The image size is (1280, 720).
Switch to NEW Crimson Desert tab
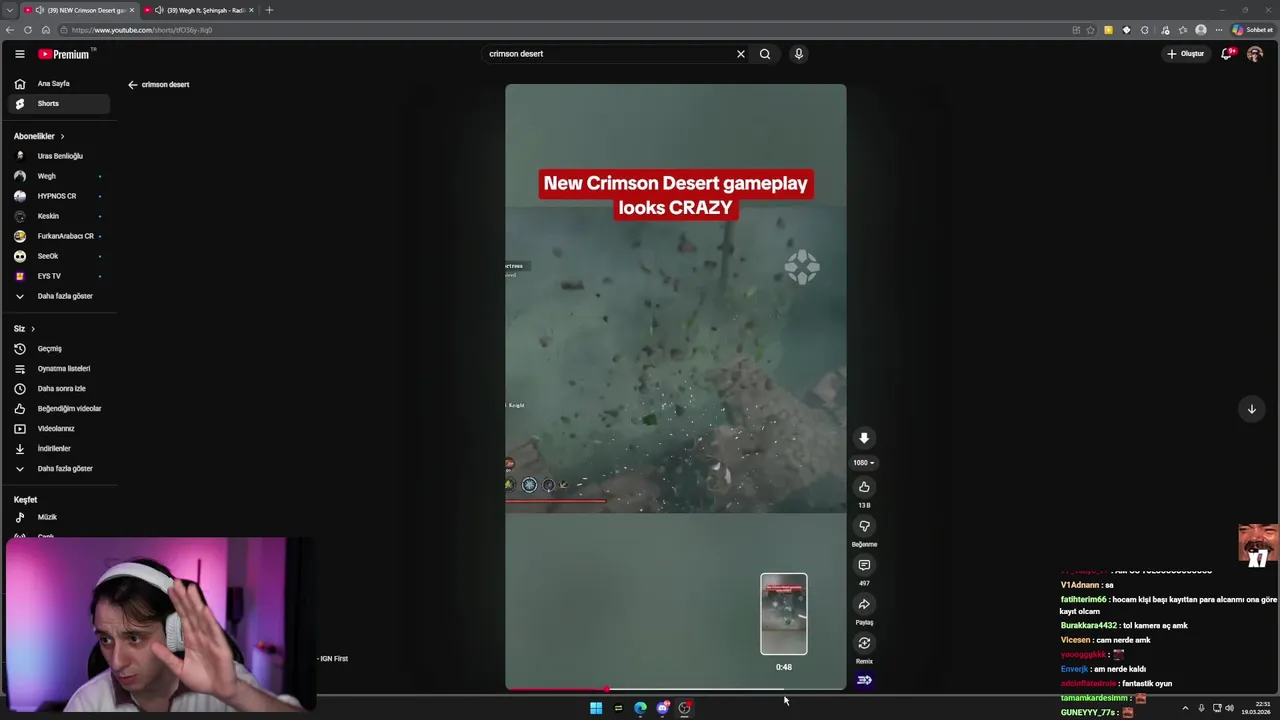click(79, 10)
